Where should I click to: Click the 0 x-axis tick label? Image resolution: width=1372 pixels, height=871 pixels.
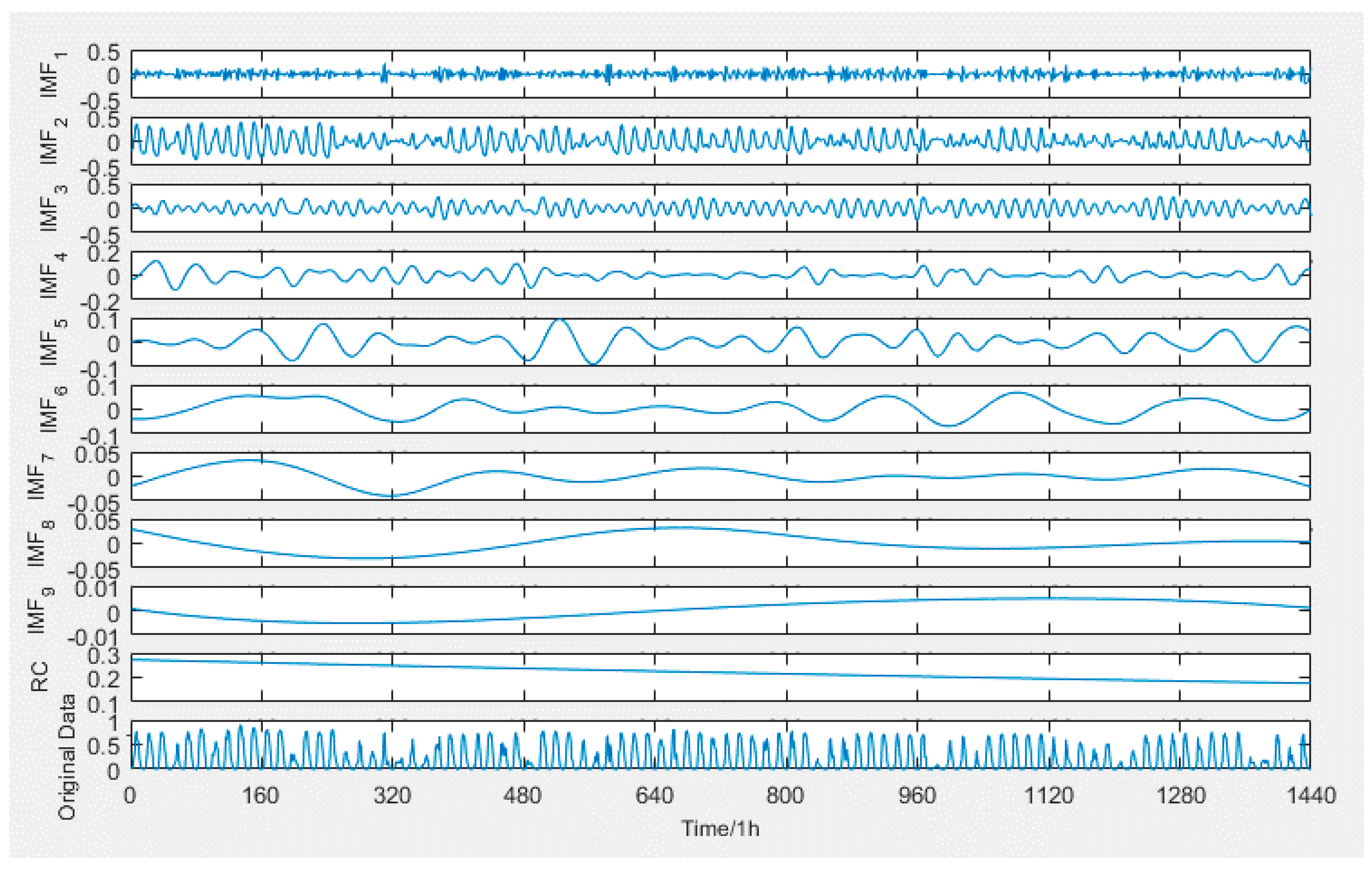130,795
